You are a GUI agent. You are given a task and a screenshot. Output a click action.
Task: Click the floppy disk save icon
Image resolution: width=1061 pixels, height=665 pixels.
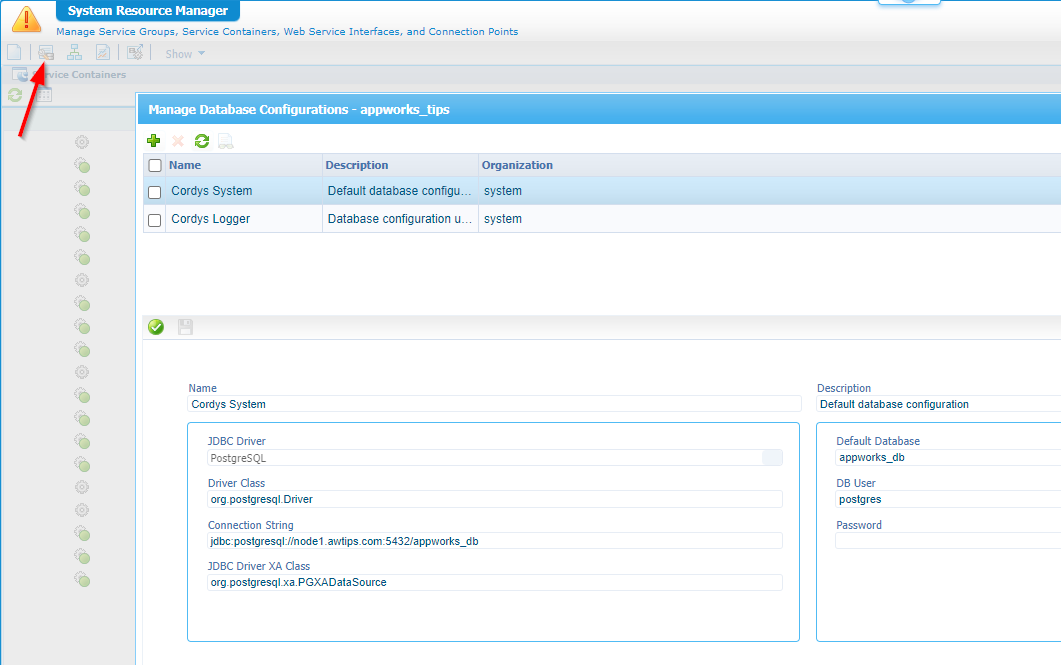tap(185, 327)
